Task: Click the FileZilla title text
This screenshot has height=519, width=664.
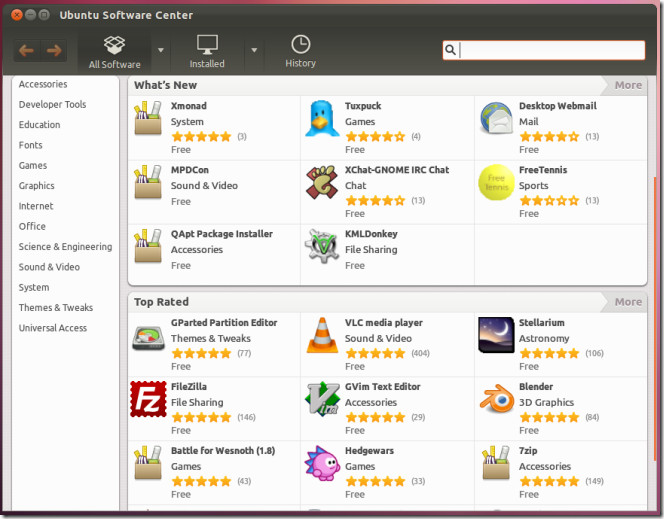Action: pos(189,386)
